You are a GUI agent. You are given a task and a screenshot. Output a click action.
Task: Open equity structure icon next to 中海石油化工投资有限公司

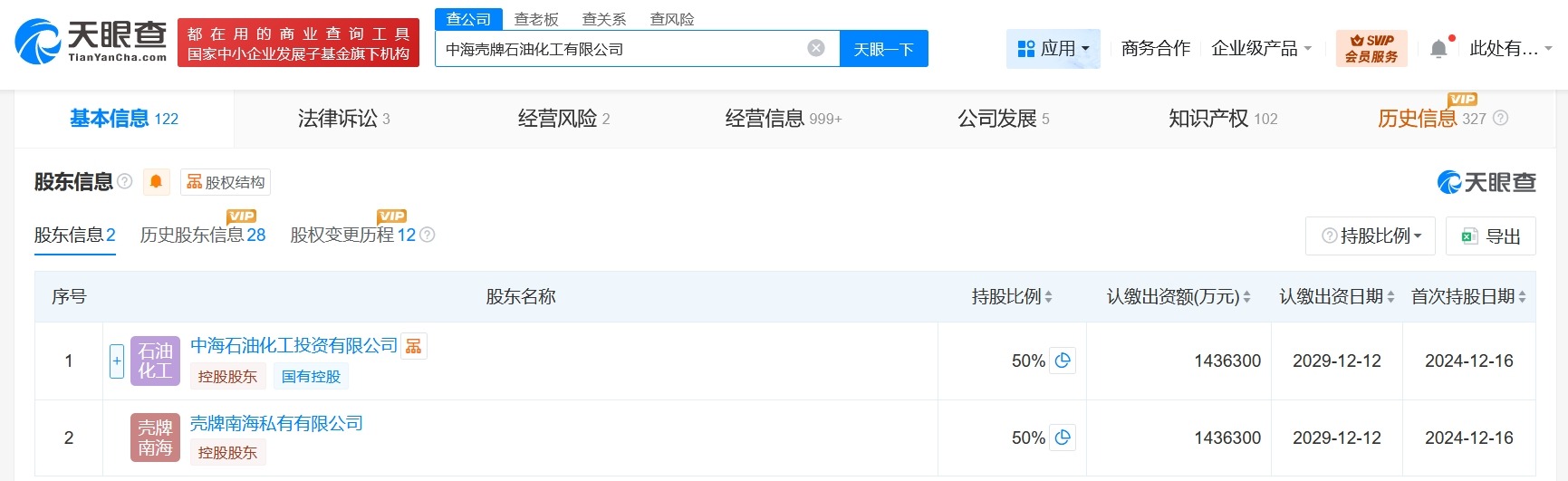[x=414, y=345]
